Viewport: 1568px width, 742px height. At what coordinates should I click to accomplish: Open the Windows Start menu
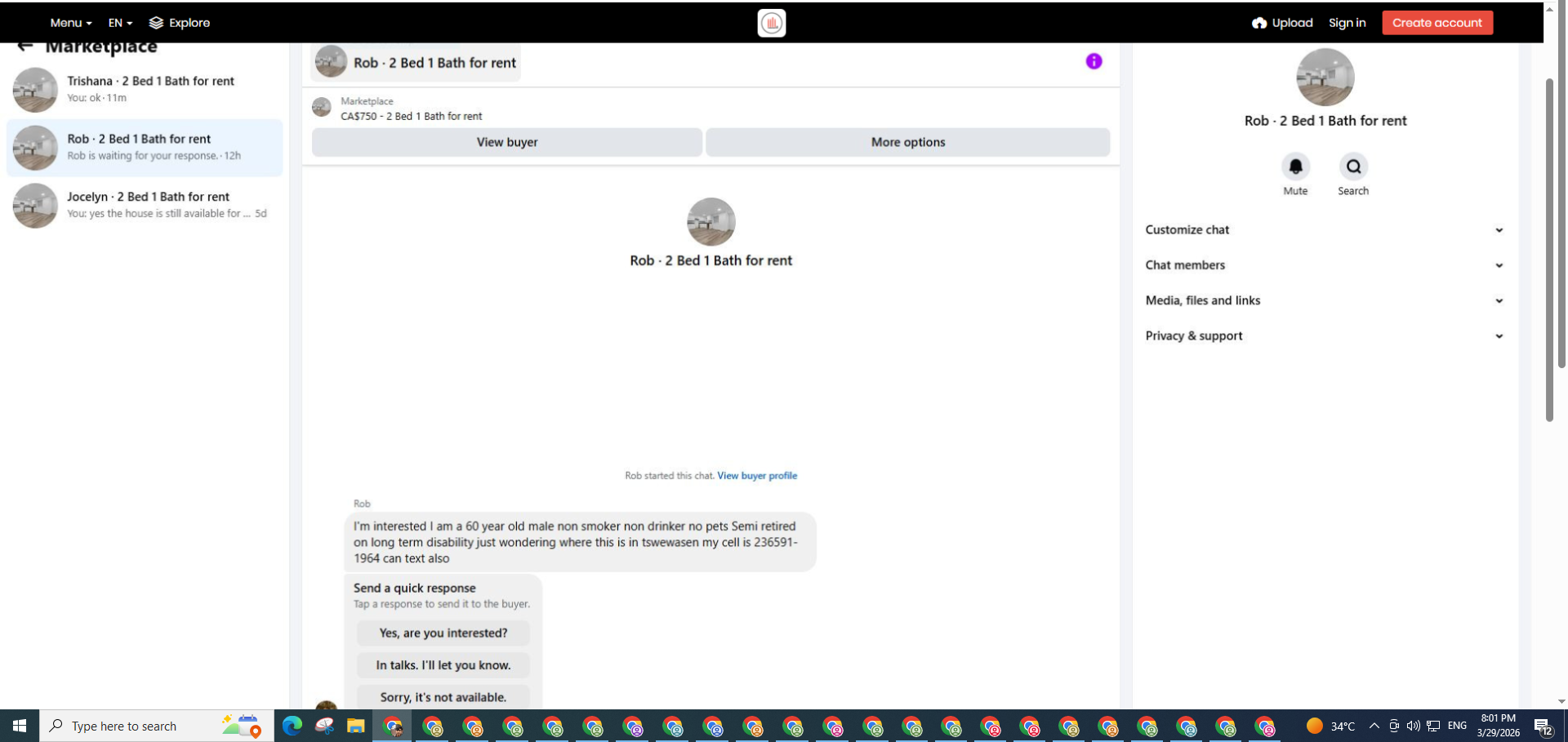pos(20,726)
